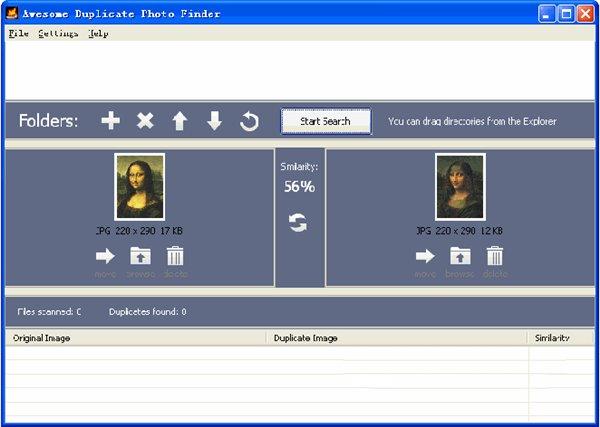The width and height of the screenshot is (600, 427).
Task: Delete the left image with trash icon
Action: click(x=175, y=256)
